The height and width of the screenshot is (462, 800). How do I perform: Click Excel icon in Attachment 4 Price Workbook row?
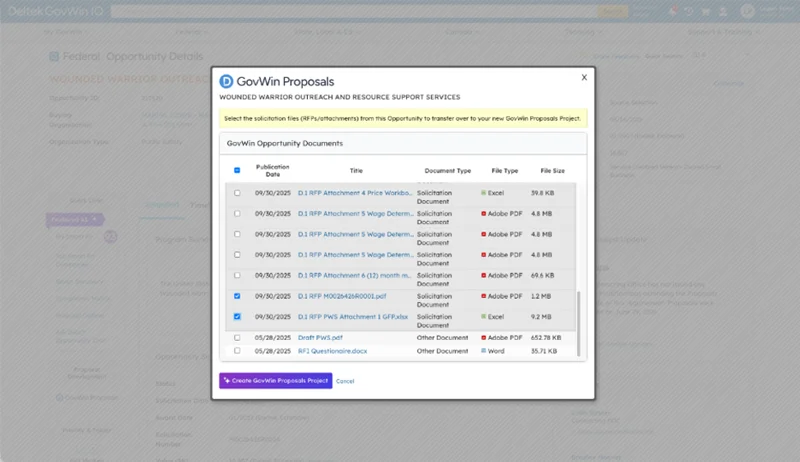point(483,193)
